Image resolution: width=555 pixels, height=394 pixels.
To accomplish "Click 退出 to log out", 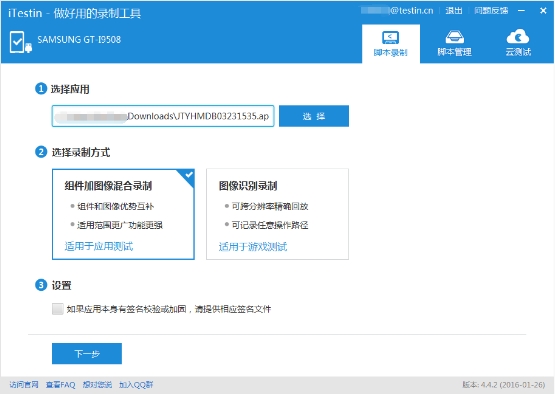I will tap(454, 11).
